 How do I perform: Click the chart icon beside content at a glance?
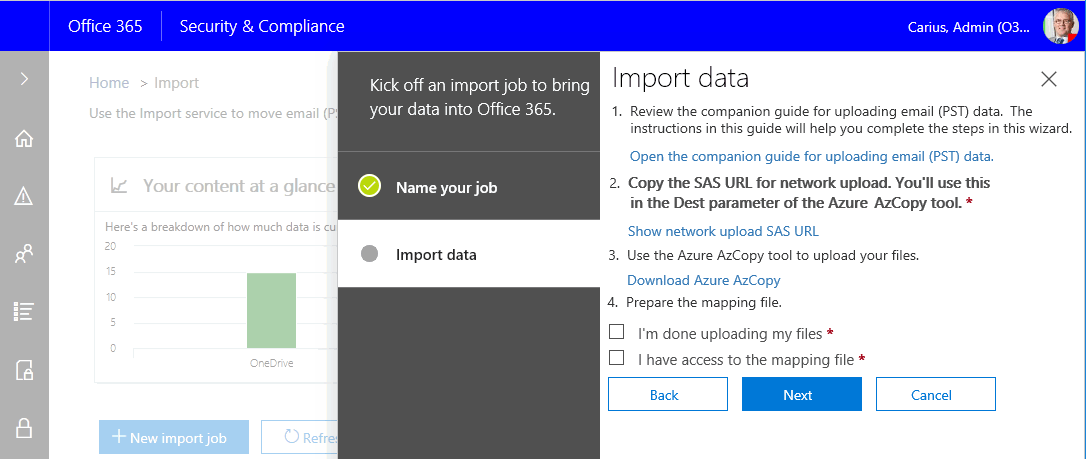(119, 186)
